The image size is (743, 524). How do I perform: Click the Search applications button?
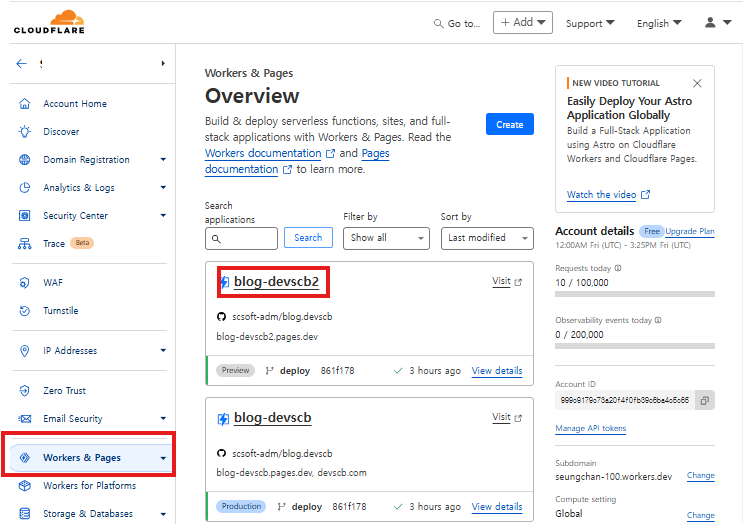[308, 238]
